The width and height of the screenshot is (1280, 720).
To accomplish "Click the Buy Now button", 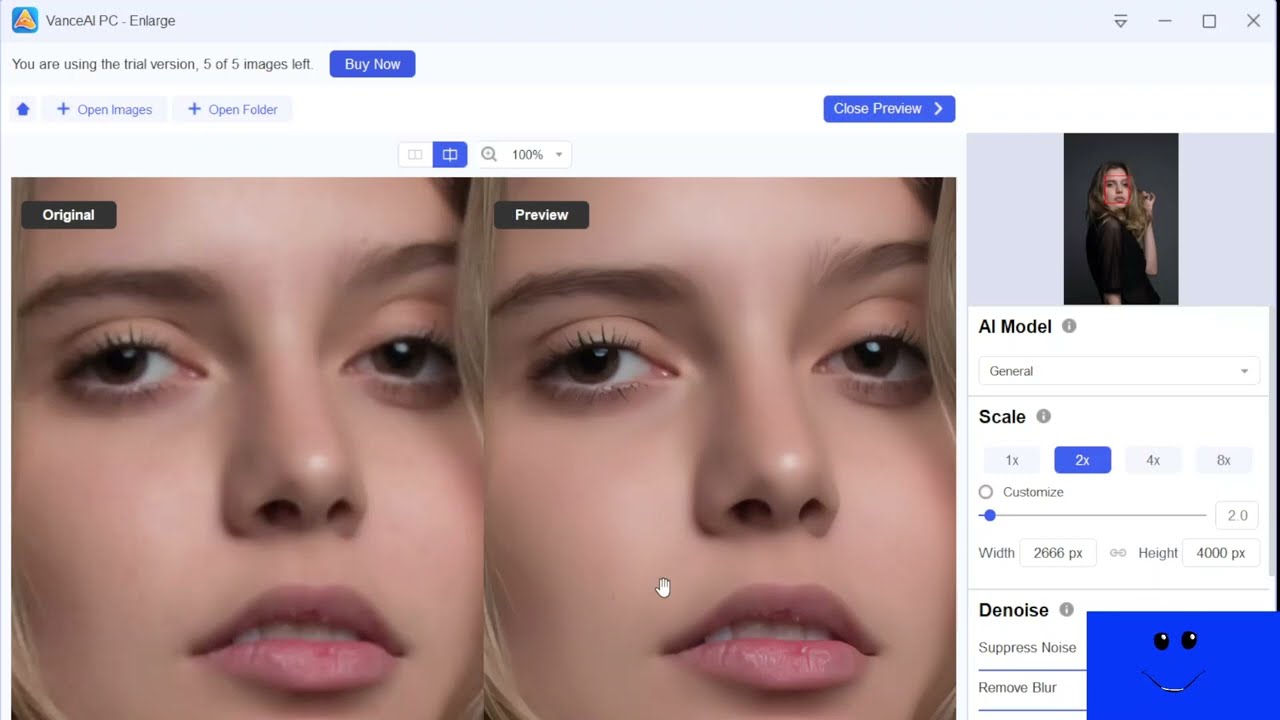I will coord(372,64).
